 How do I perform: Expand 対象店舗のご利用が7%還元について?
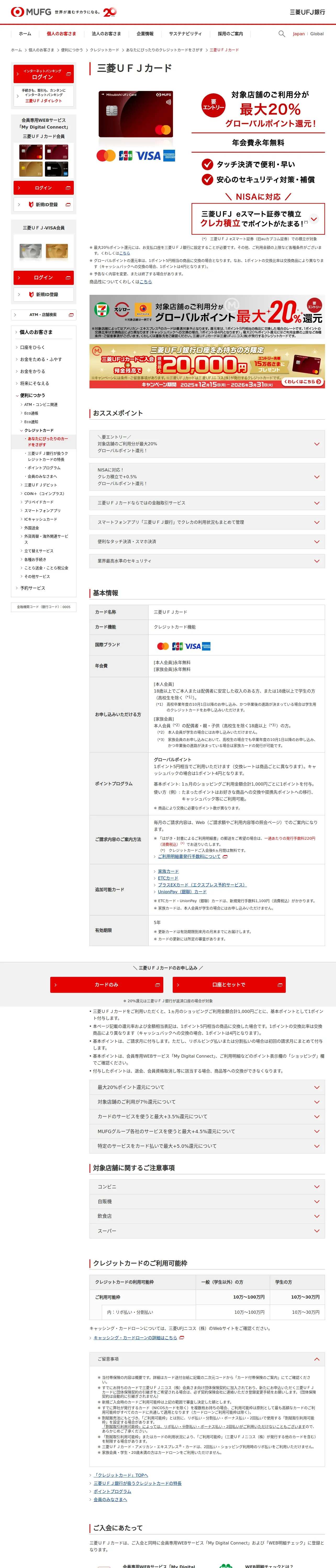point(207,1102)
